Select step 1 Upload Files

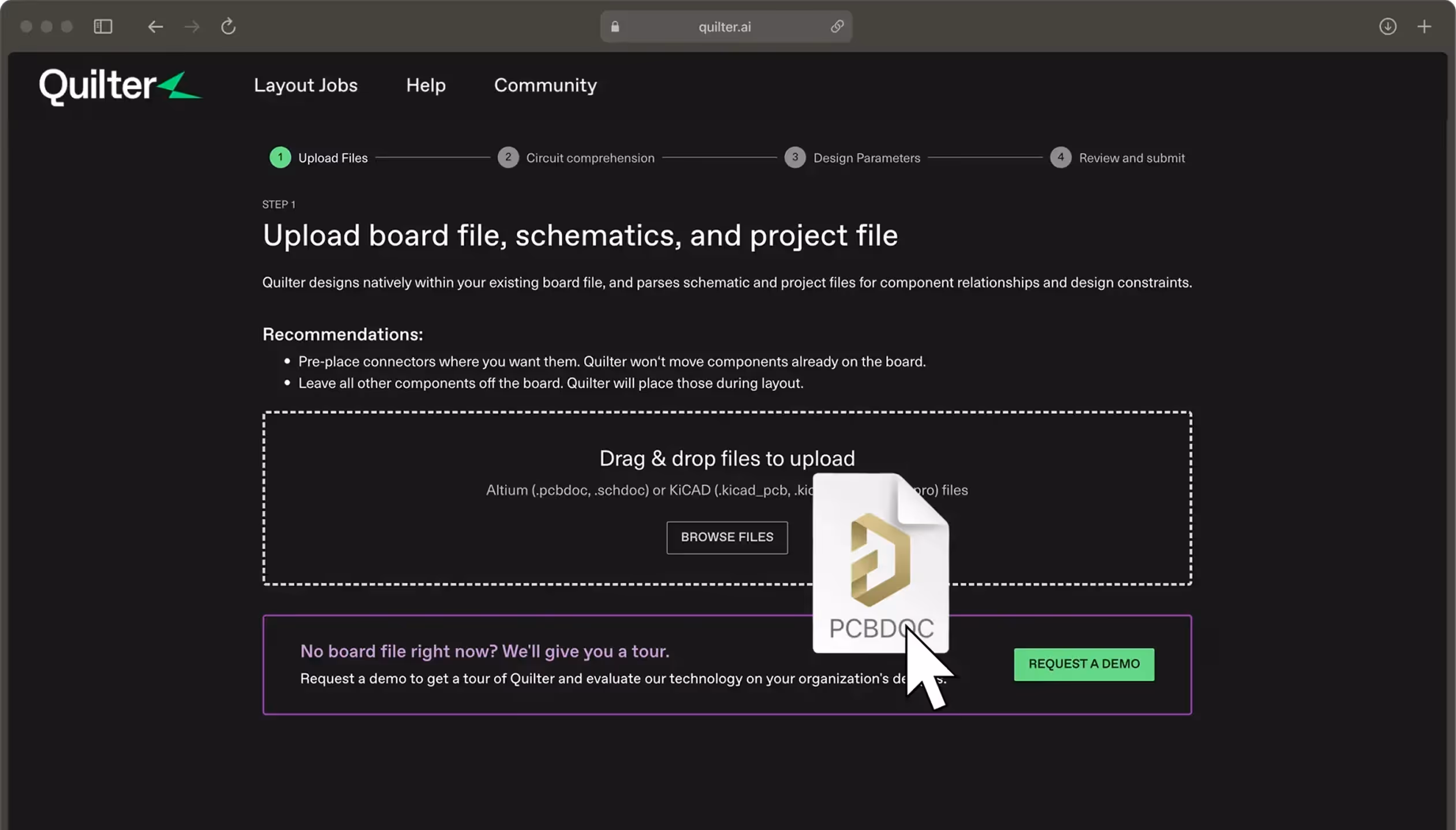[x=319, y=158]
